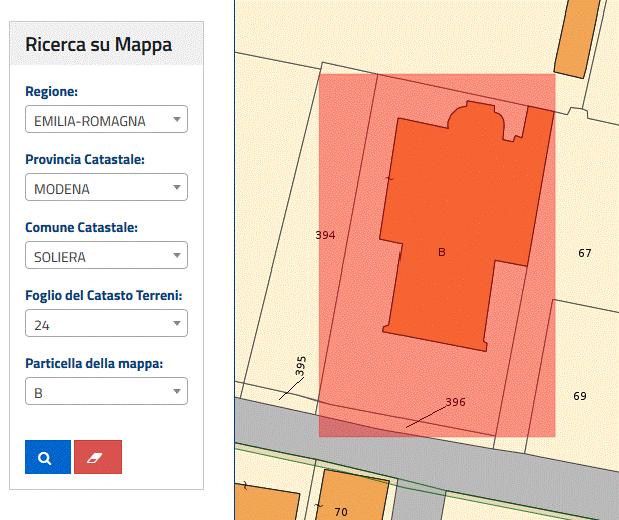Viewport: 619px width, 520px height.
Task: Click the Comune Catastale field label
Action: (81, 227)
